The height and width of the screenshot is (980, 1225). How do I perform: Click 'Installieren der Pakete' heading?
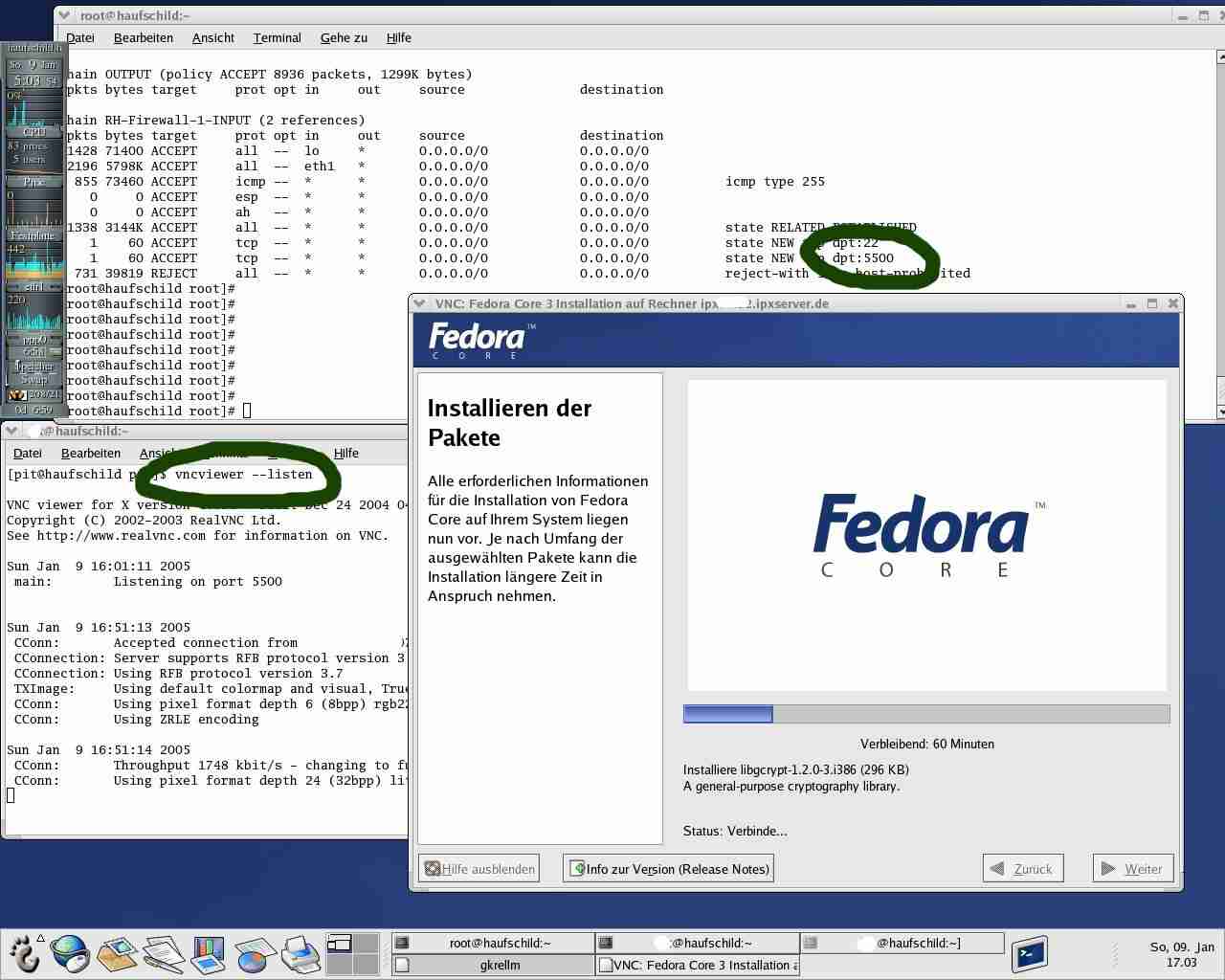(x=509, y=422)
